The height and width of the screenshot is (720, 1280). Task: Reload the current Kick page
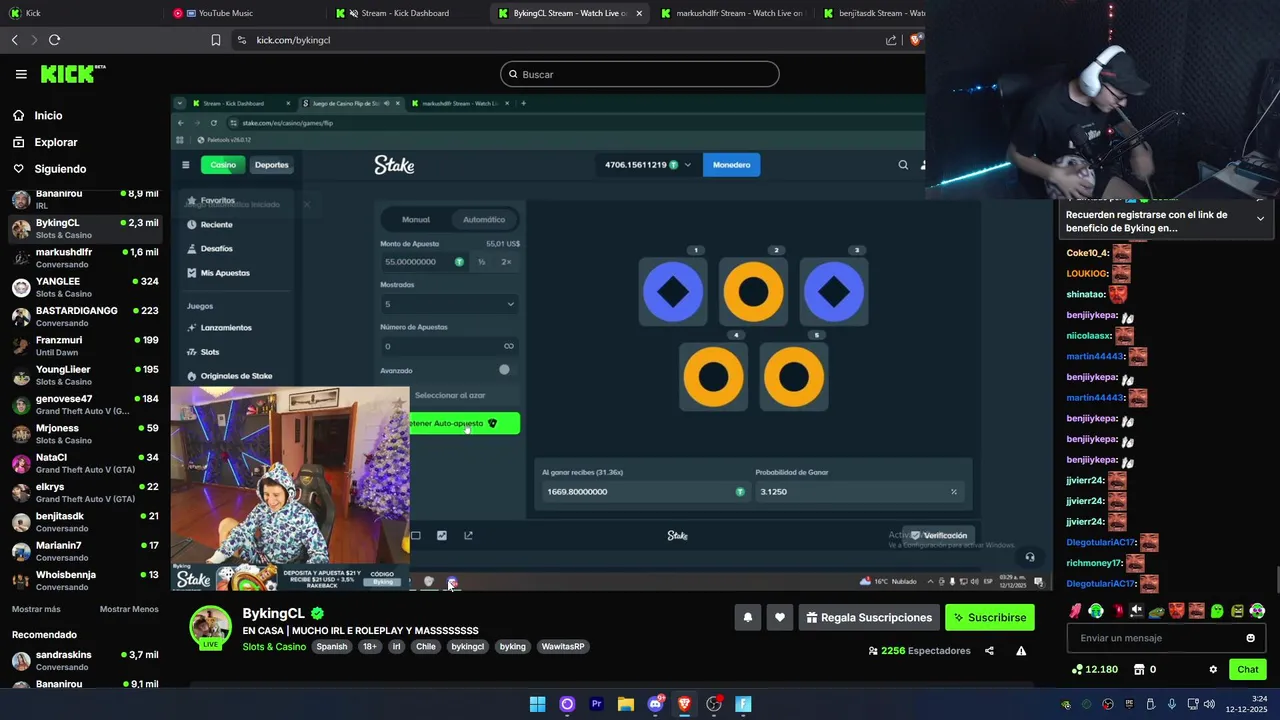[x=54, y=40]
